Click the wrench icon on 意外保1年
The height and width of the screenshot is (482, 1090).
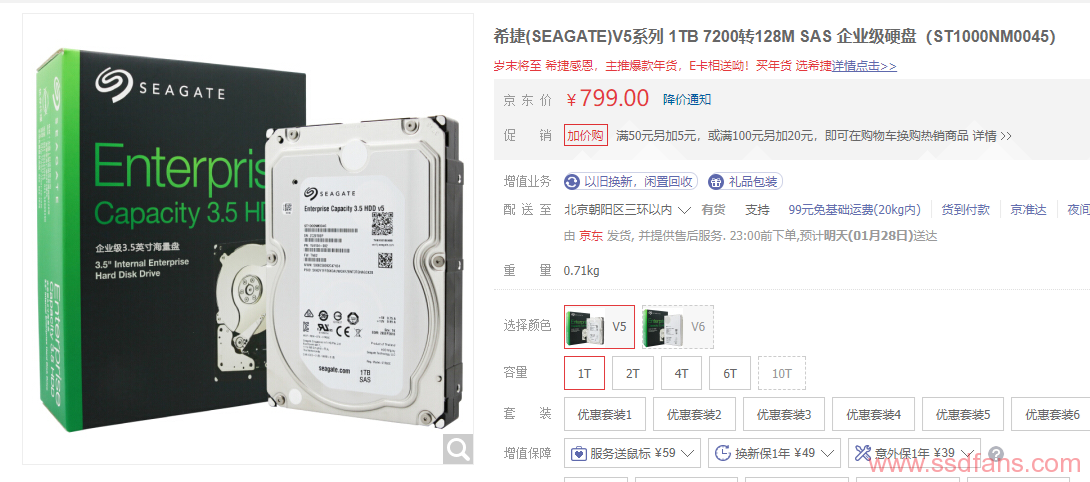[863, 453]
